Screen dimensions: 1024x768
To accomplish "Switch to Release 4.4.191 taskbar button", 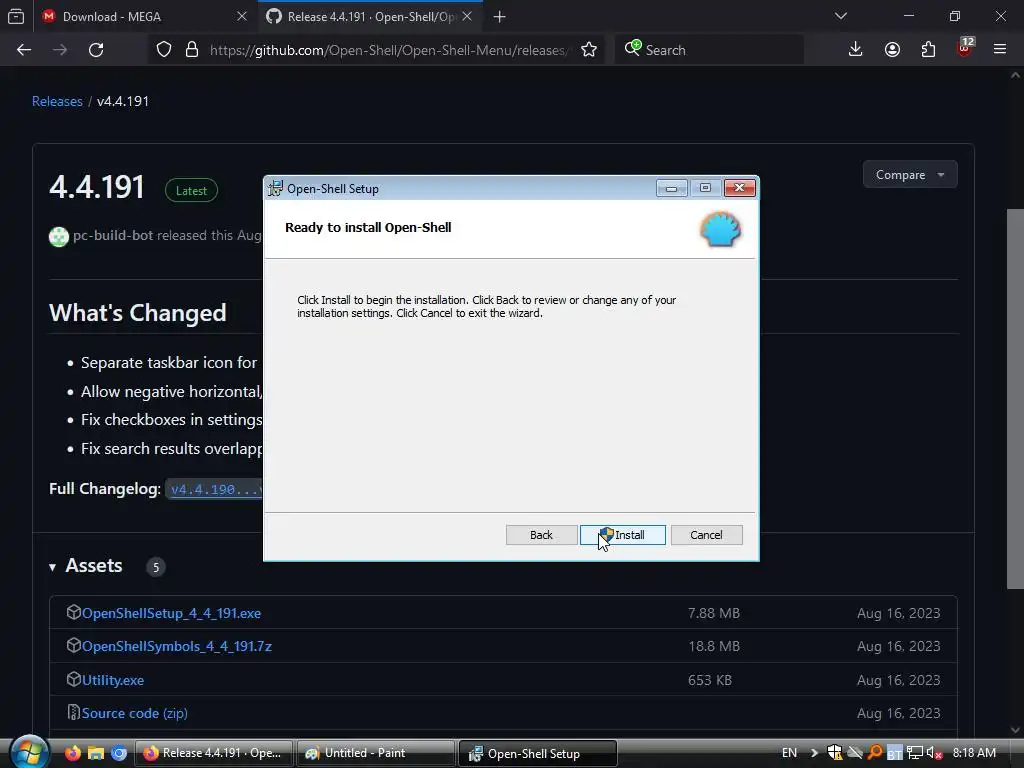I will (214, 753).
